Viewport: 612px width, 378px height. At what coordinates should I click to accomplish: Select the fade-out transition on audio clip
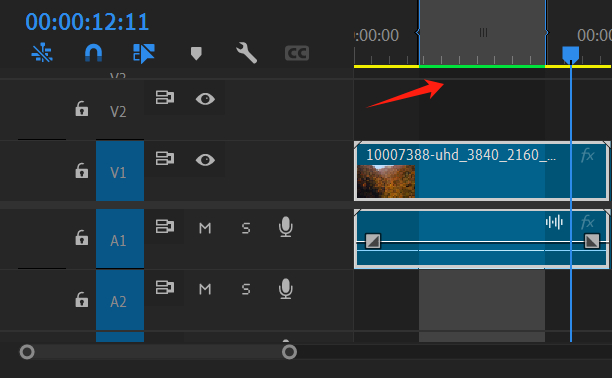tap(592, 241)
